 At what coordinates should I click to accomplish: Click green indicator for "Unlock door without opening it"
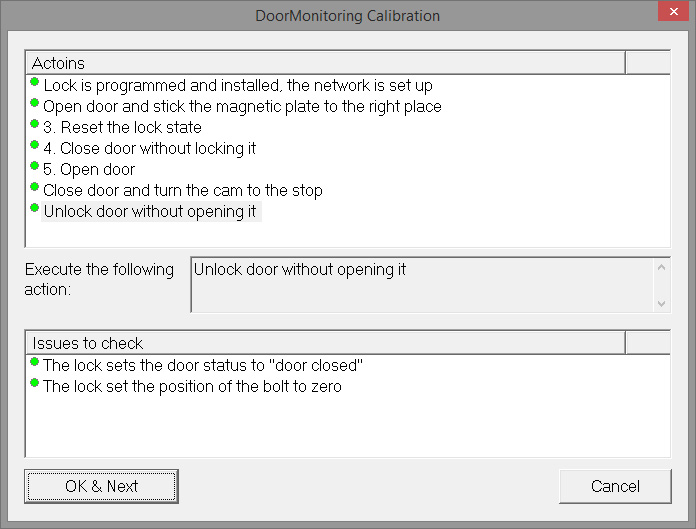pos(35,208)
